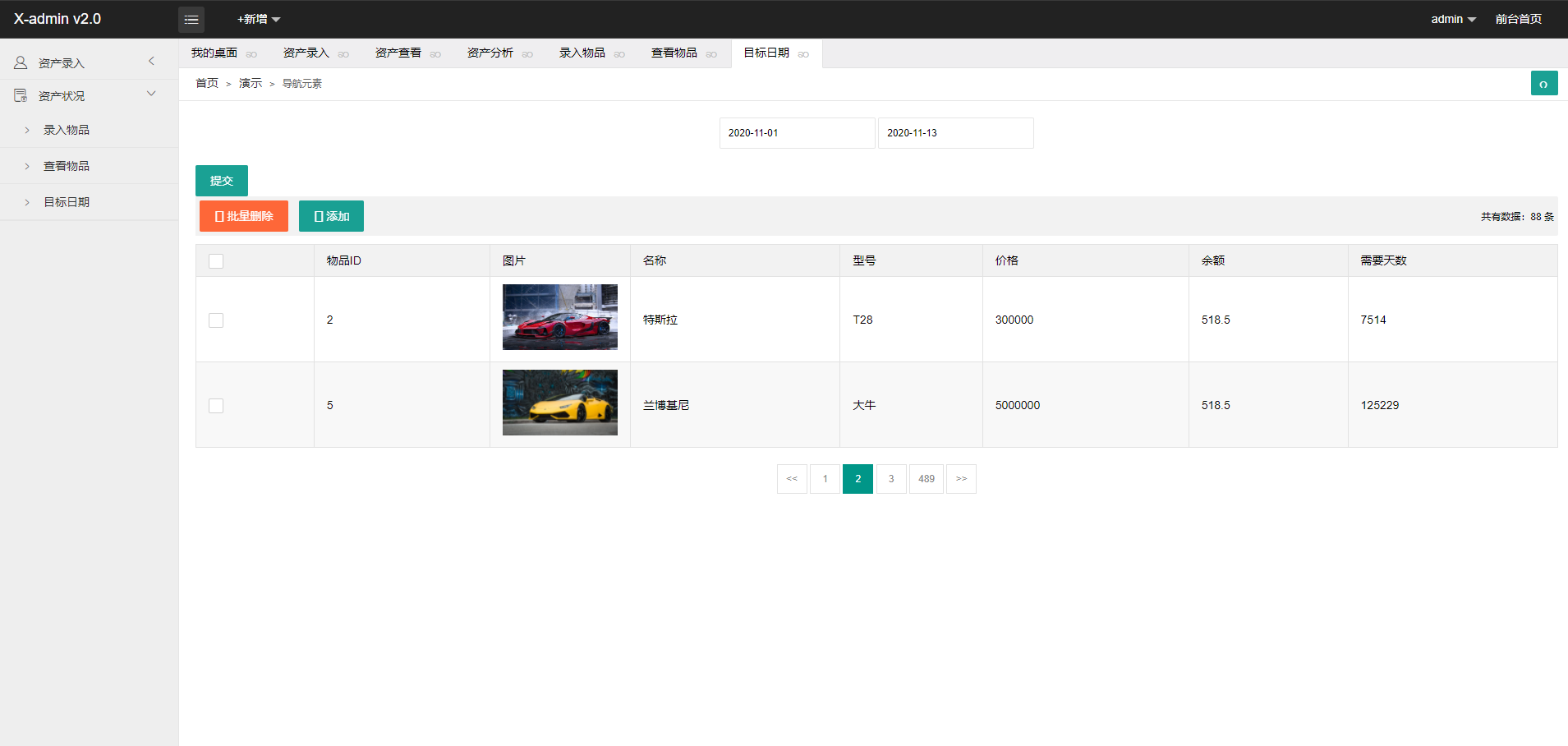Image resolution: width=1568 pixels, height=746 pixels.
Task: Close the 资产录入 tab icon
Action: point(343,54)
